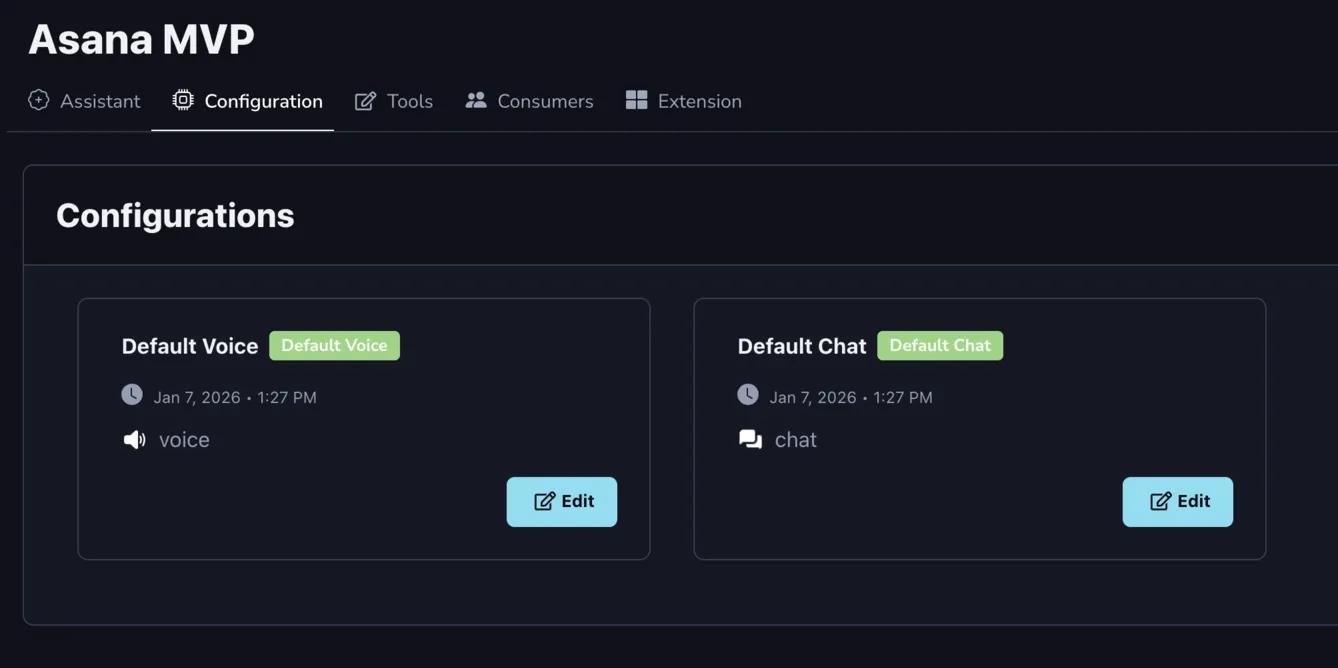
Task: Click the chip icon beside Configuration
Action: 182,100
